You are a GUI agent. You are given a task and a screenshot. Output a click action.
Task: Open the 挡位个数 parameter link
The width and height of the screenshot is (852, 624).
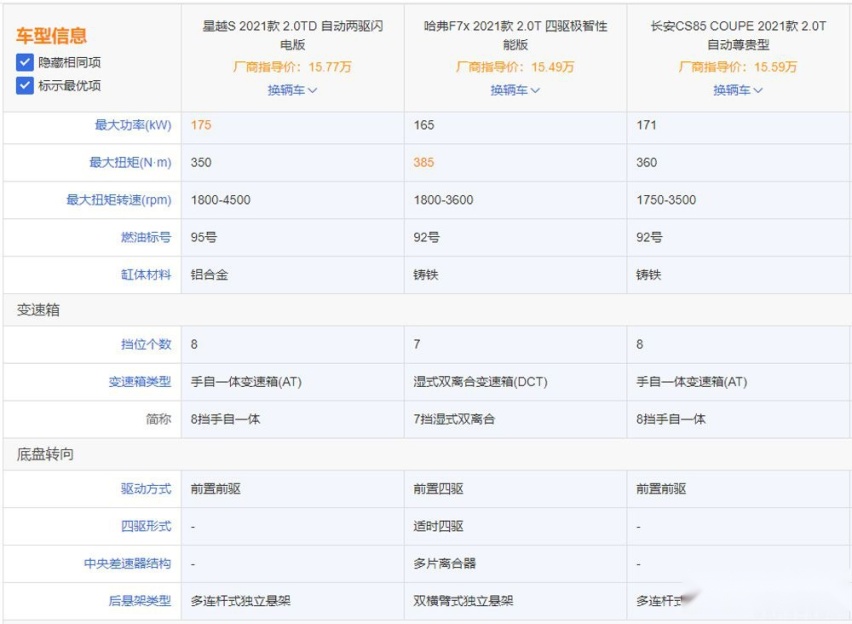(146, 344)
